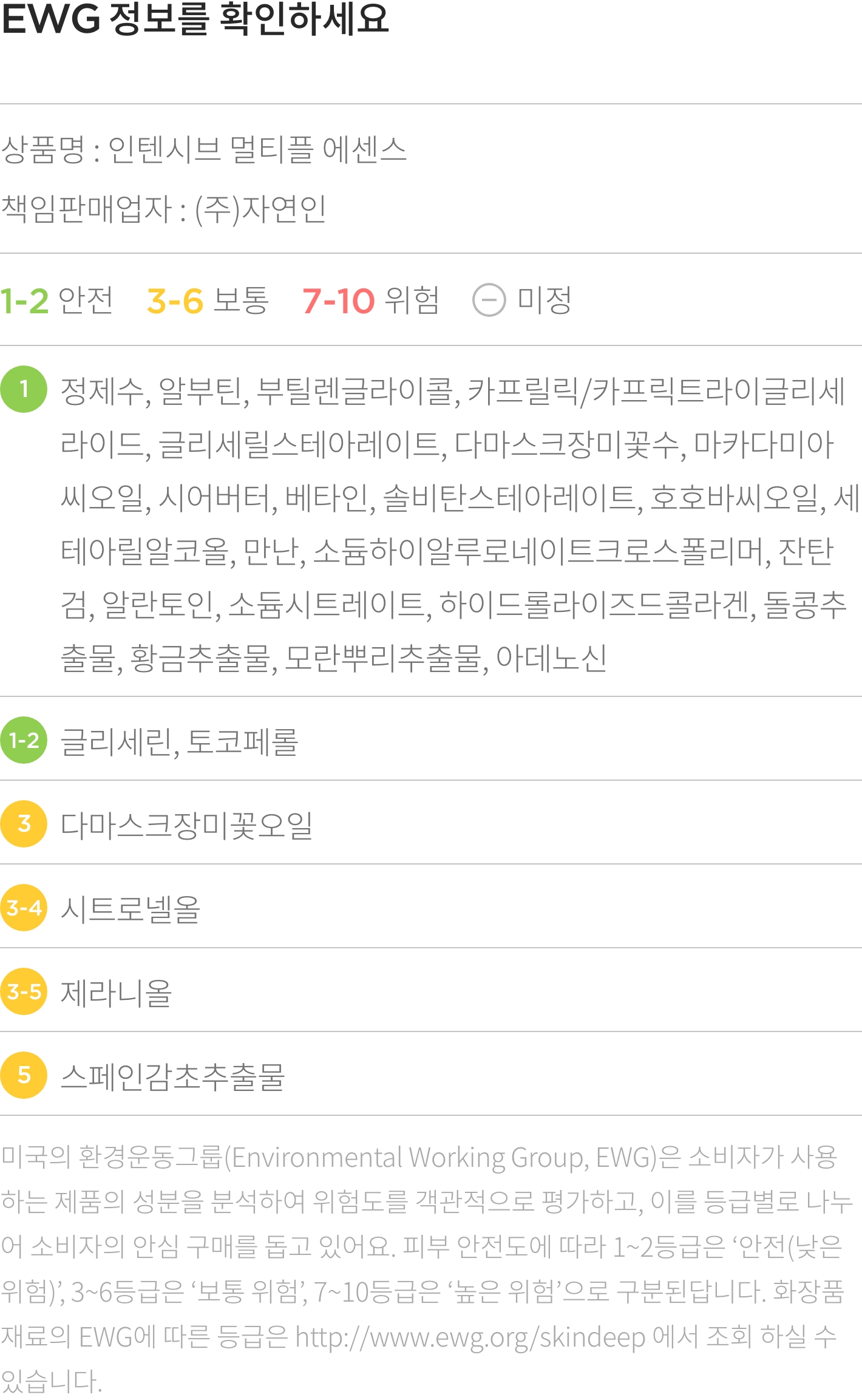Screen dimensions: 862x1400
Task: Click the green grade 1 badge
Action: click(24, 389)
